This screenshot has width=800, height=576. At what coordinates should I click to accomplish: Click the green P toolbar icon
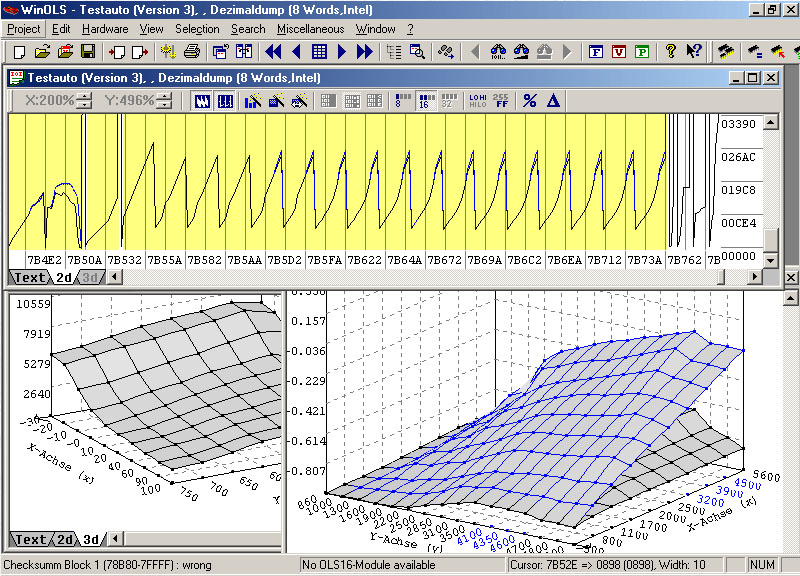(x=641, y=52)
